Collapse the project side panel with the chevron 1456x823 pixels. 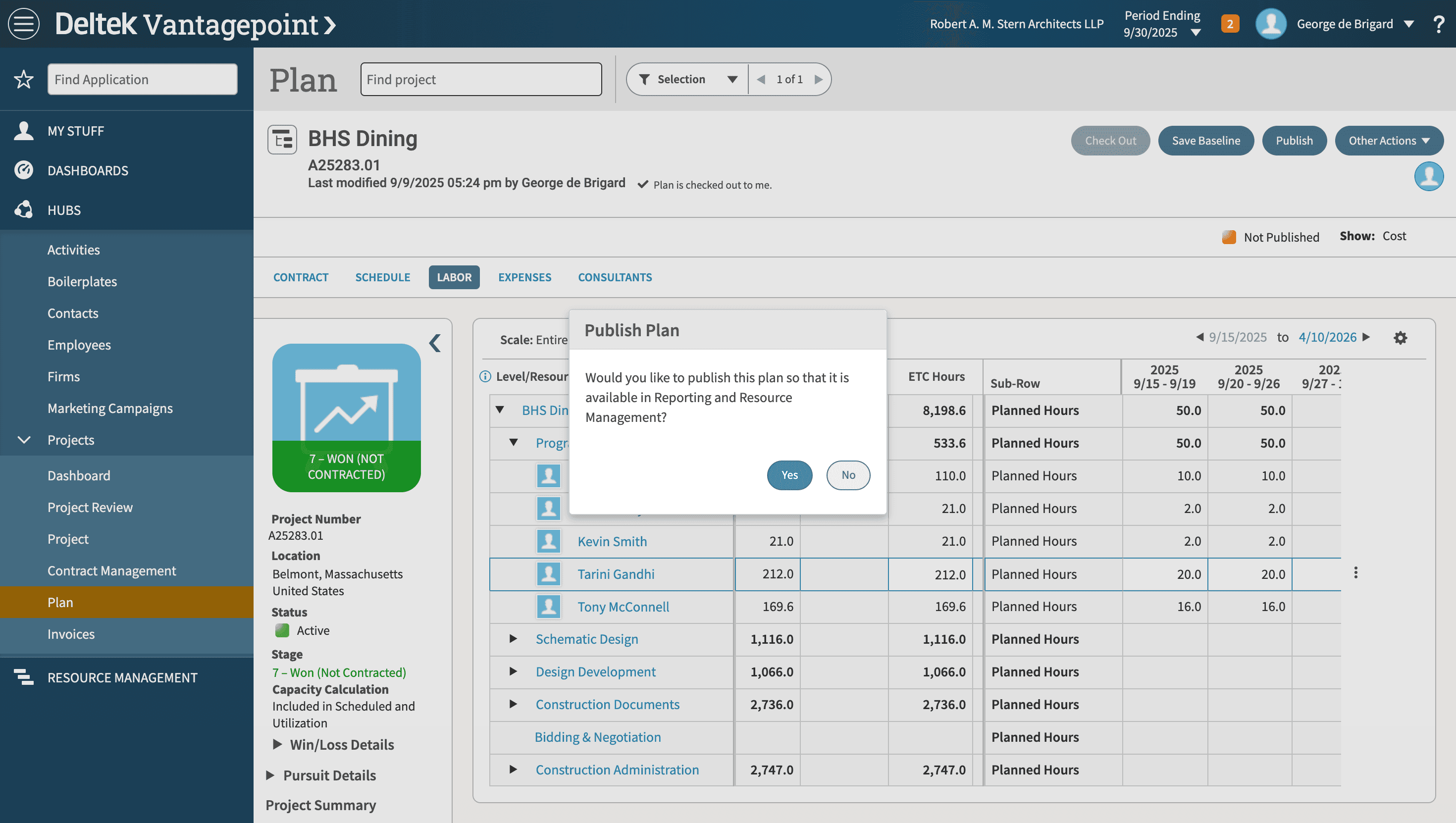point(435,343)
